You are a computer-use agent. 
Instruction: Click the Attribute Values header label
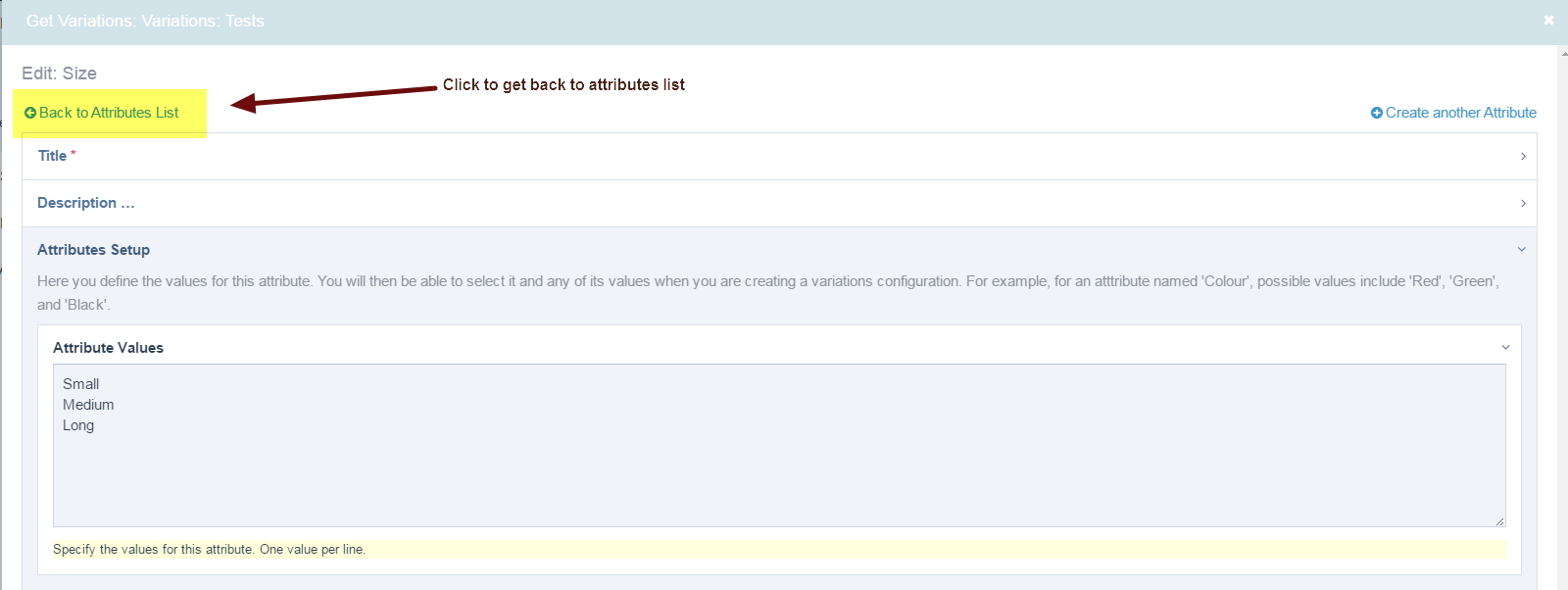(108, 348)
